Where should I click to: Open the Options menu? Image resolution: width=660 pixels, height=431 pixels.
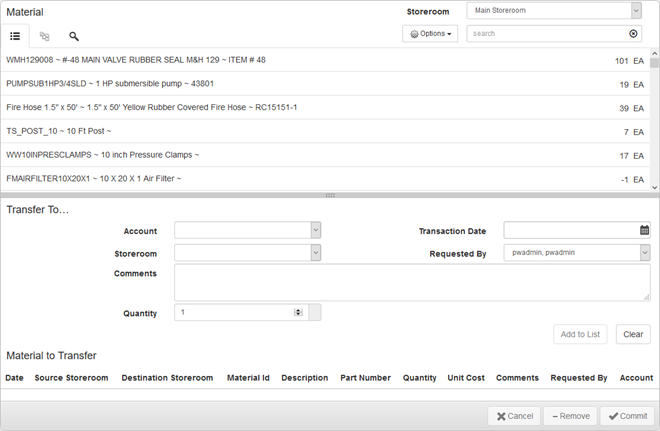coord(431,34)
